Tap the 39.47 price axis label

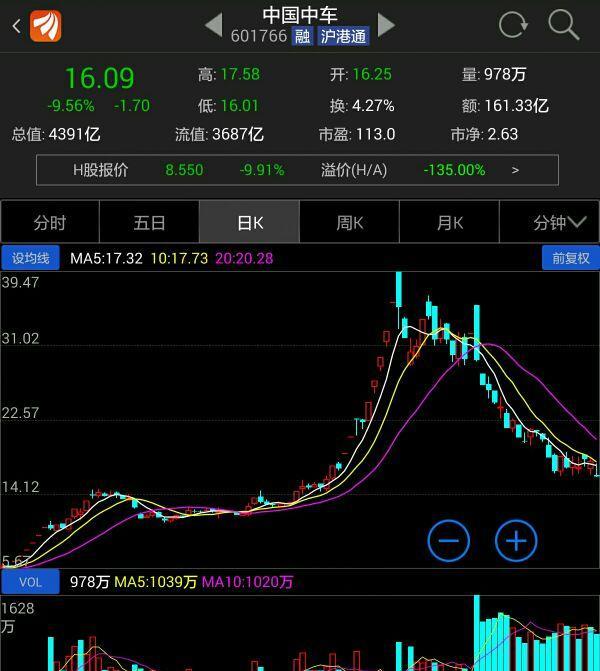pos(21,282)
